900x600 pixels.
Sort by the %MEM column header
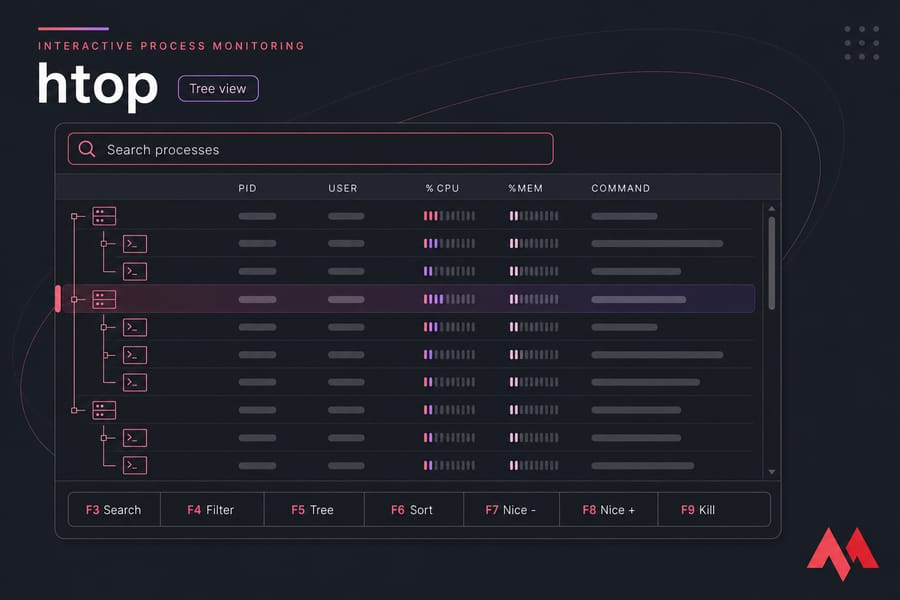(525, 188)
